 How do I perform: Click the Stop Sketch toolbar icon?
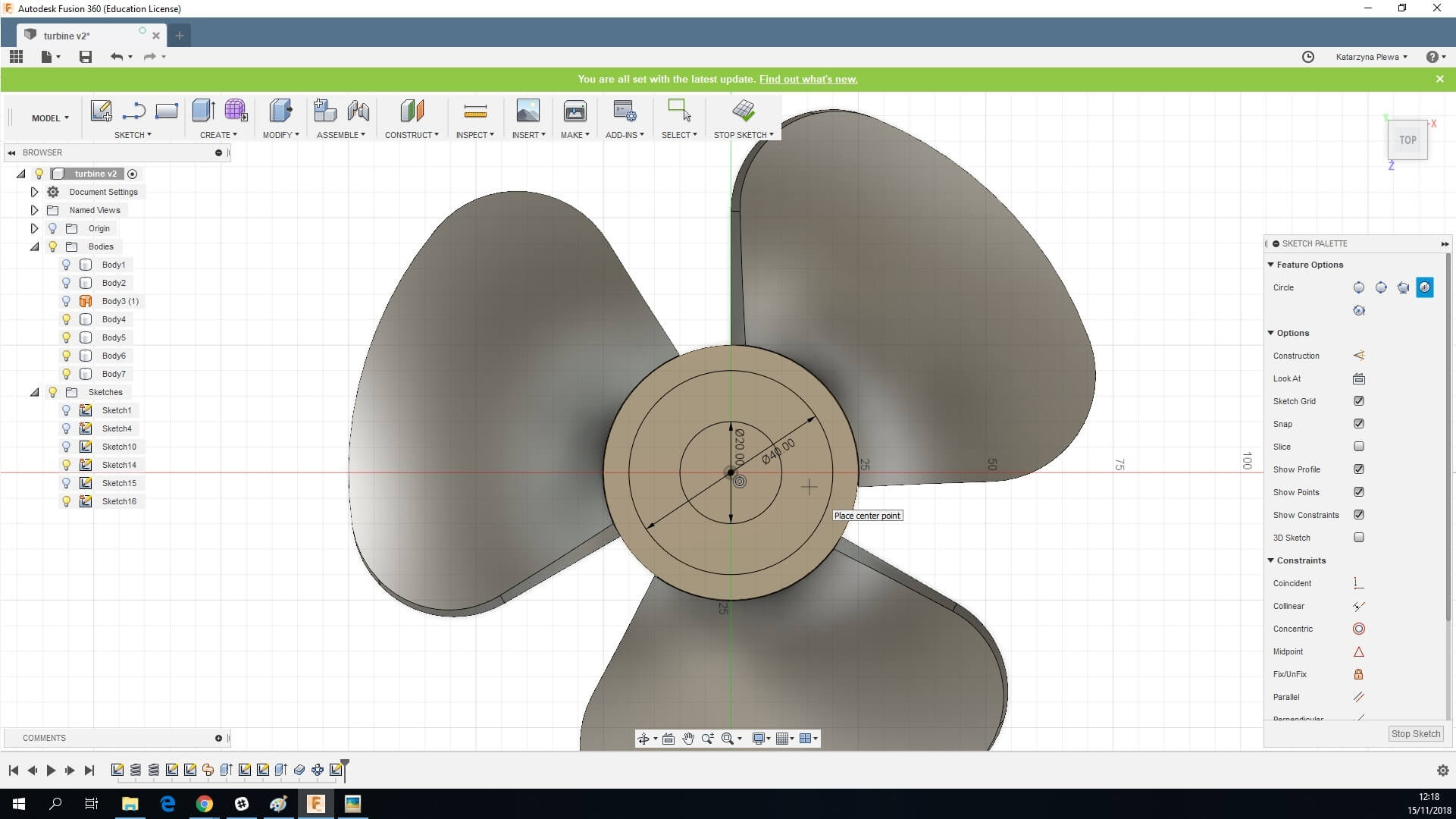click(743, 111)
